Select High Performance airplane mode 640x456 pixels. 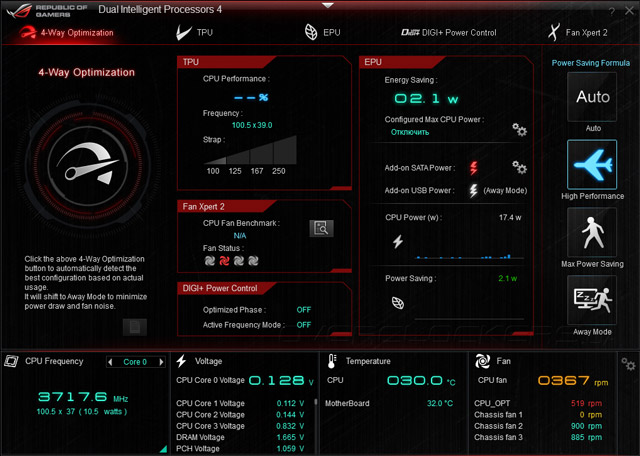pos(592,165)
